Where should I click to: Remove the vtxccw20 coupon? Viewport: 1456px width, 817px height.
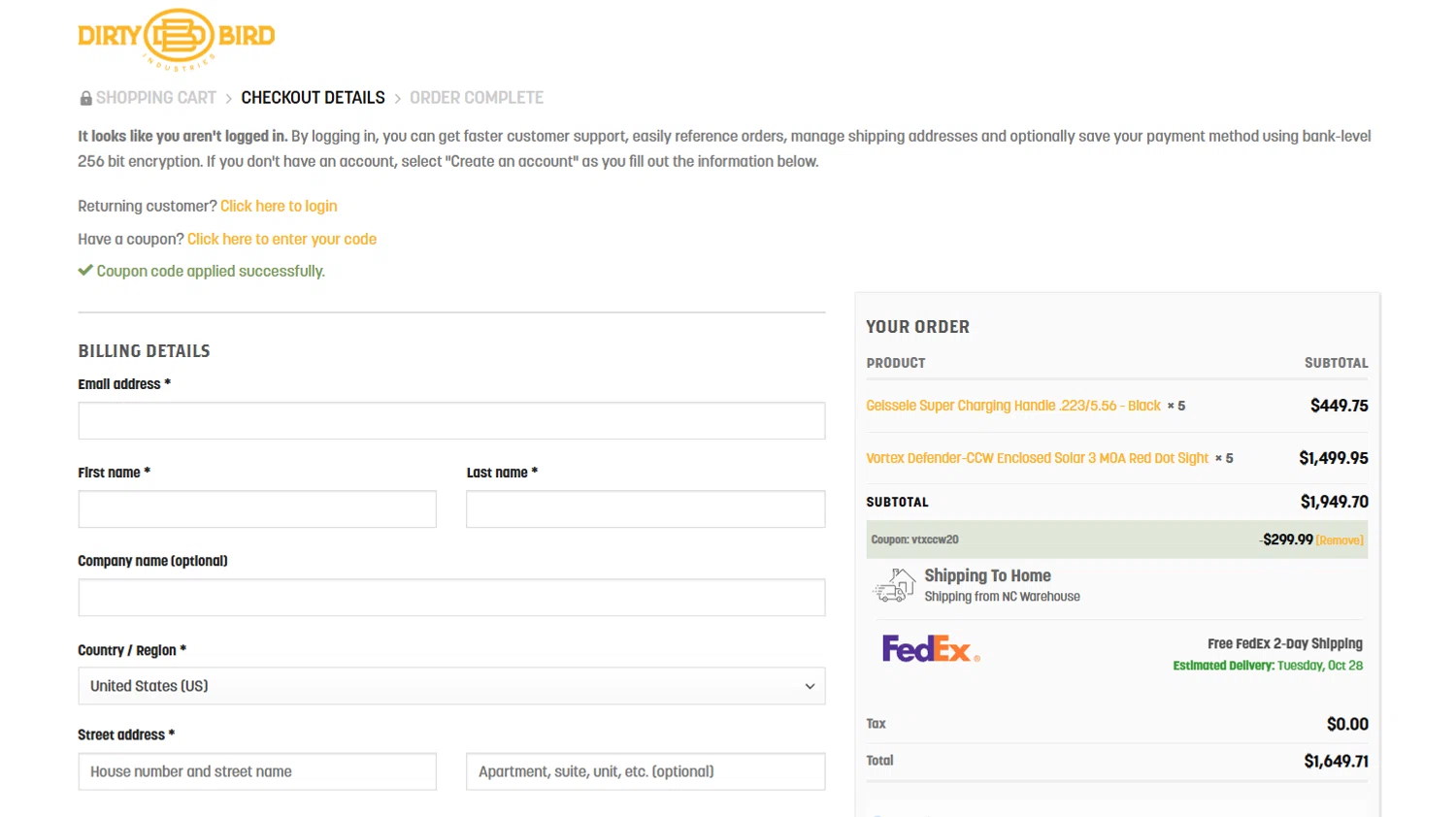pos(1340,540)
